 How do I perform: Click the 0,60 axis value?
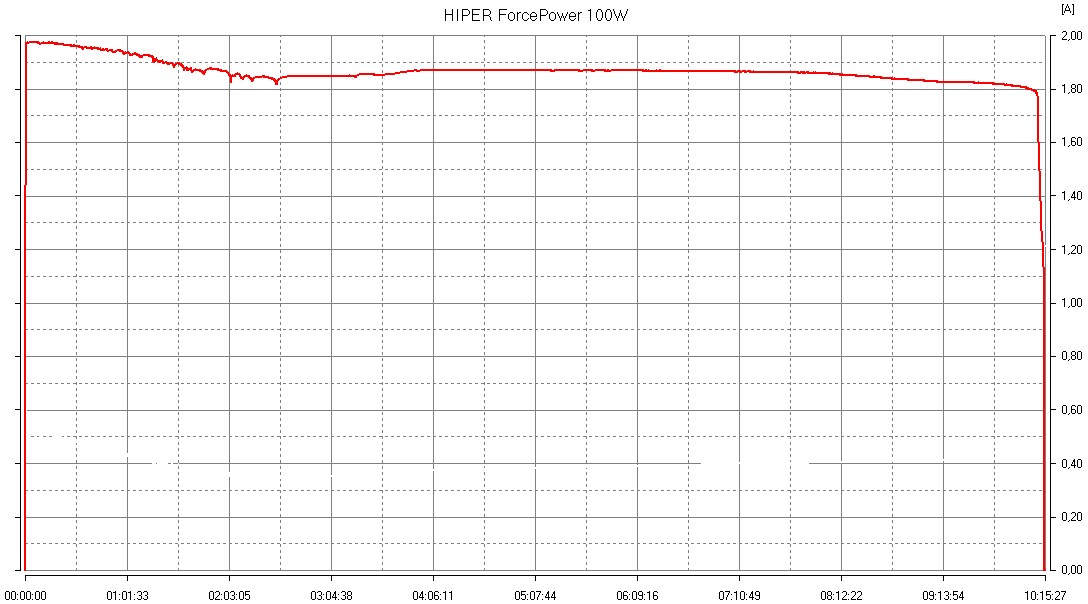tap(1071, 410)
